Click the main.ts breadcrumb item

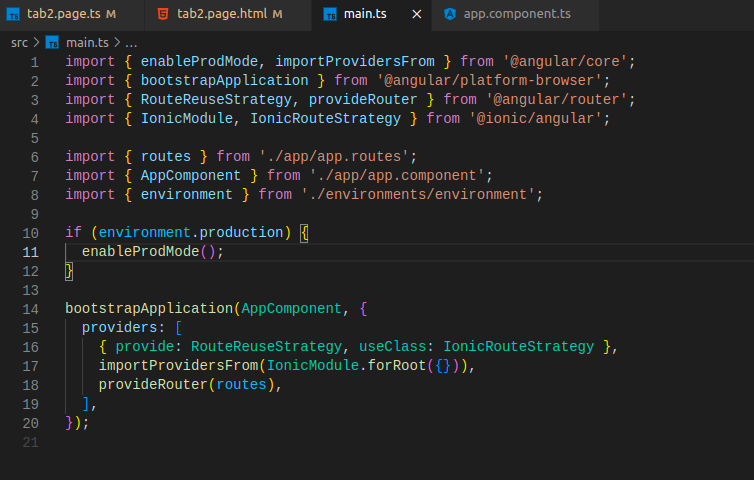[x=86, y=42]
